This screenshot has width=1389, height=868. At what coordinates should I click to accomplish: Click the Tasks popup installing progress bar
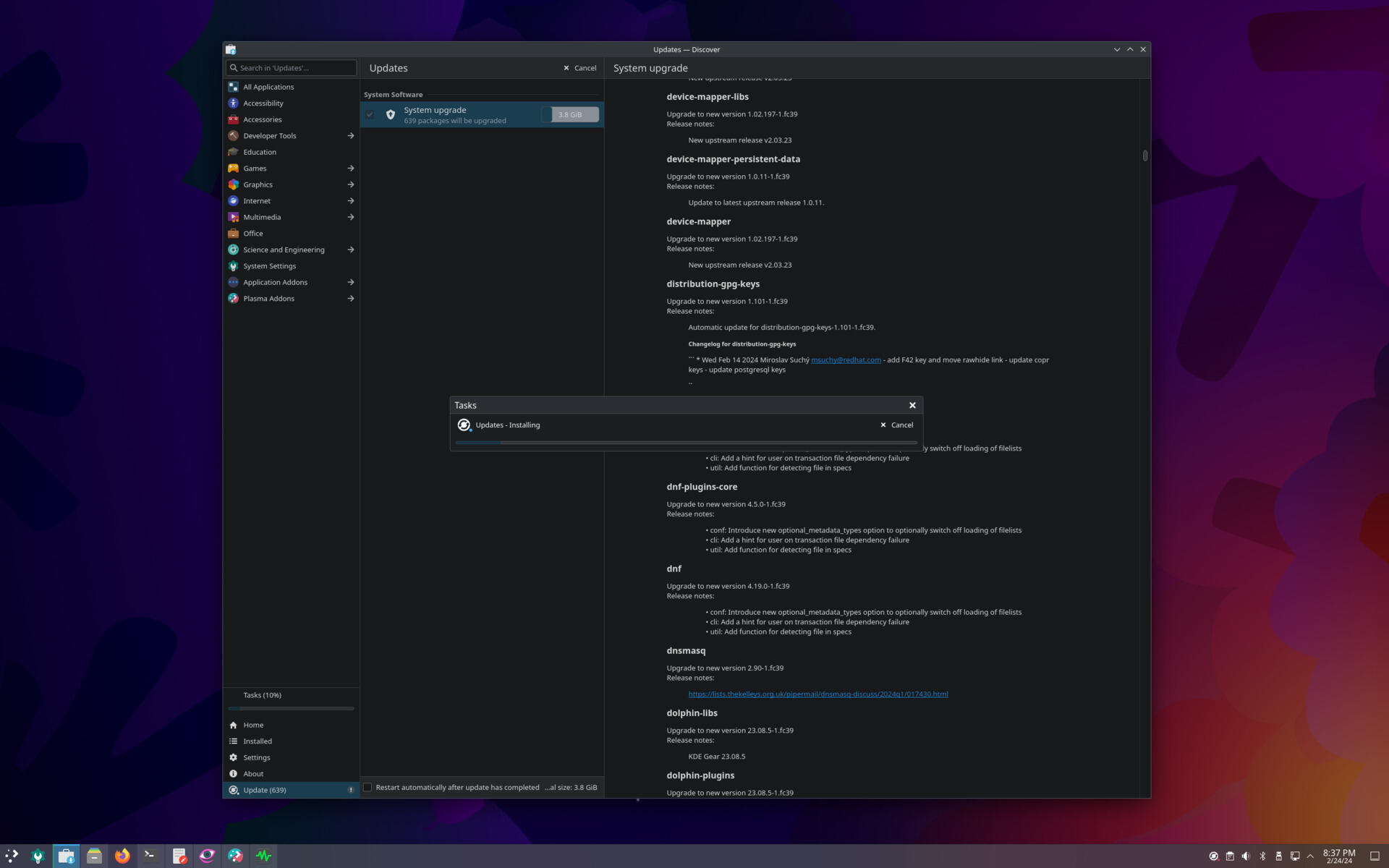686,443
